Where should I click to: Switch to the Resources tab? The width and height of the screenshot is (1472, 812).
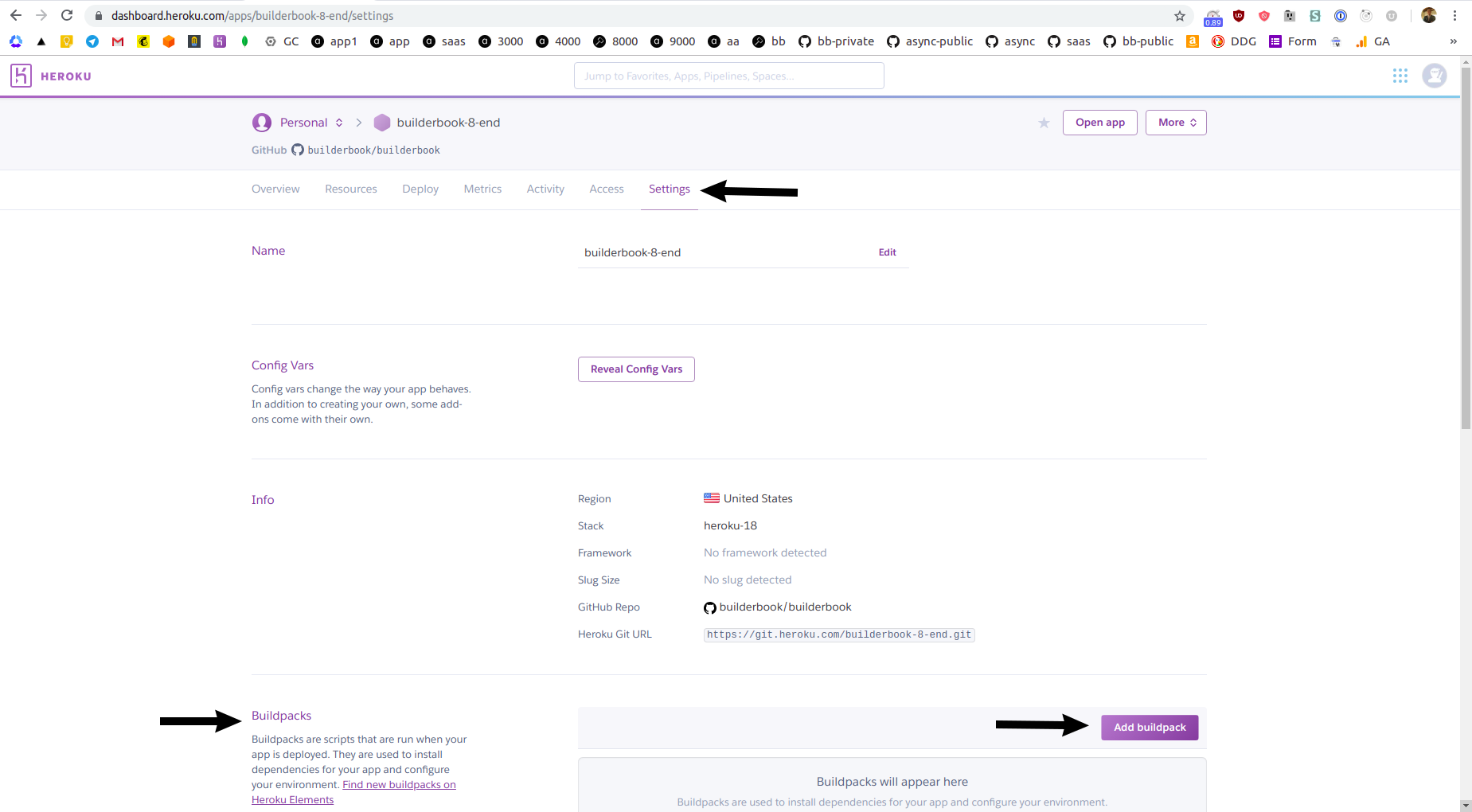click(x=351, y=189)
